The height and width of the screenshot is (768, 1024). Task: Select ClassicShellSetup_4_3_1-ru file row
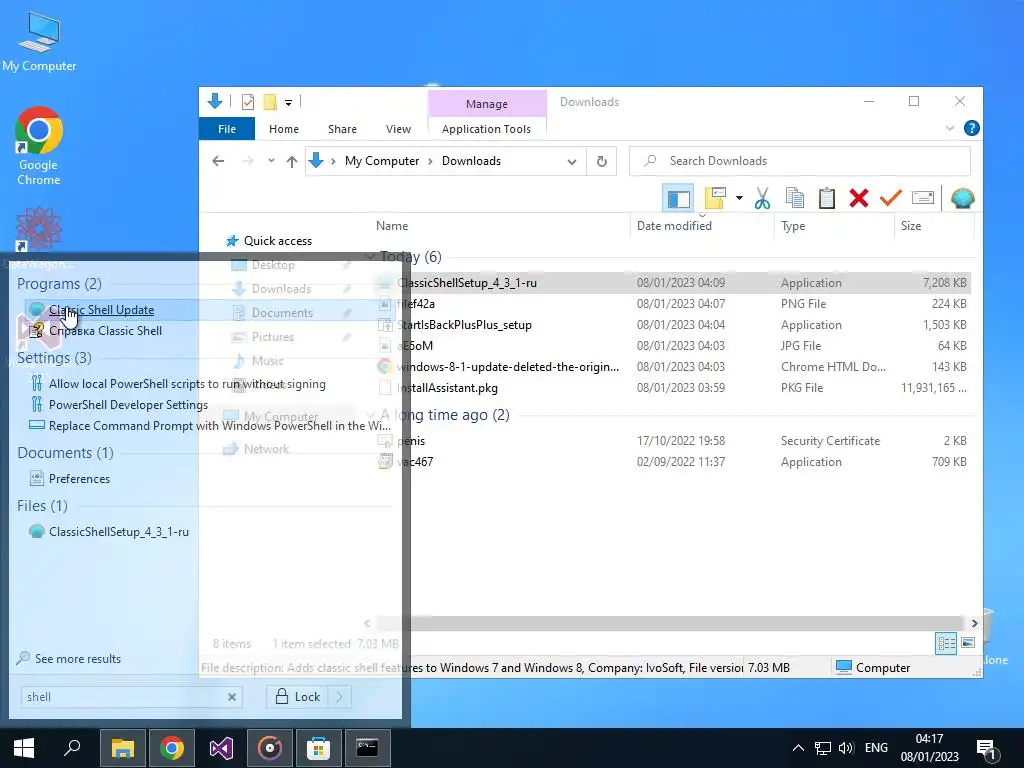(673, 283)
